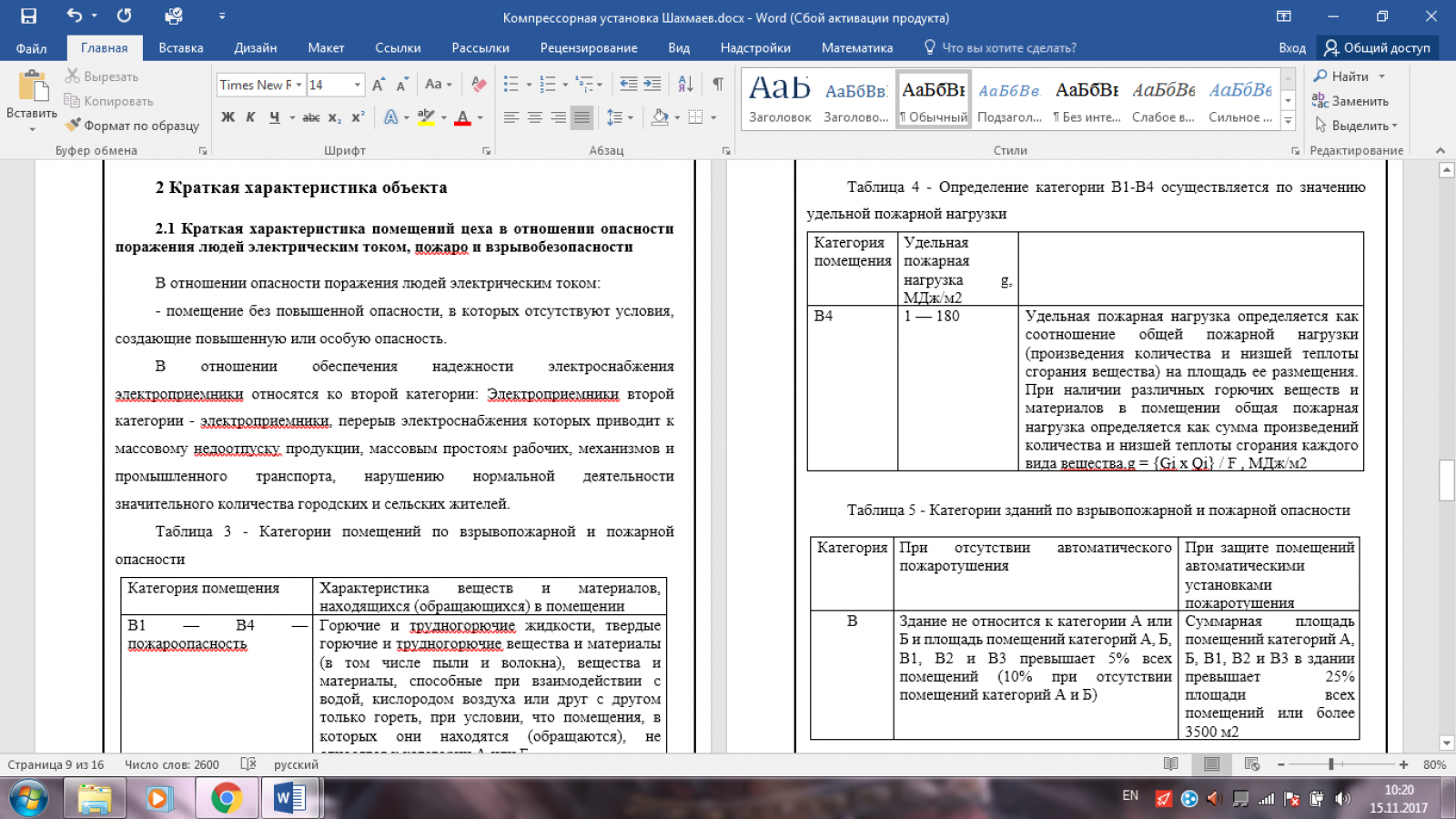1456x819 pixels.
Task: Activate Format Painter (Формат по образцу)
Action: (x=131, y=126)
